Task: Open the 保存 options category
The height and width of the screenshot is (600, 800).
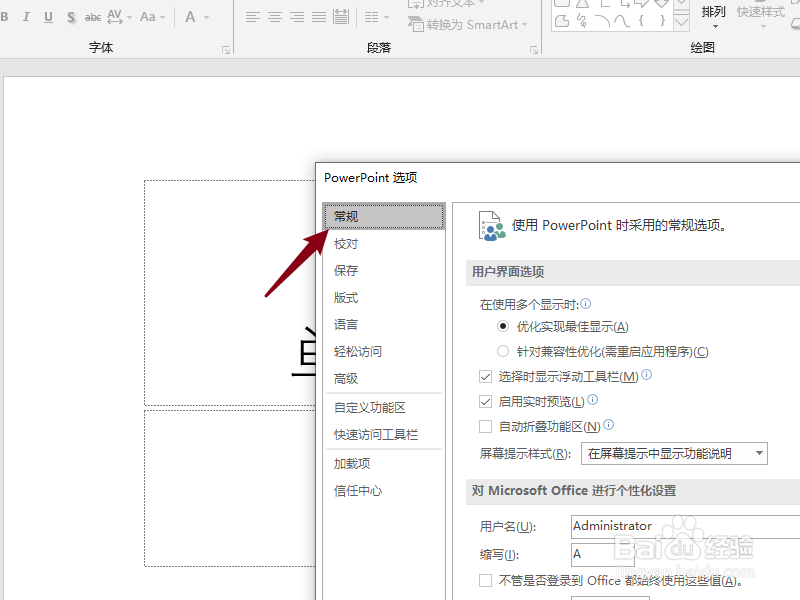Action: tap(384, 270)
